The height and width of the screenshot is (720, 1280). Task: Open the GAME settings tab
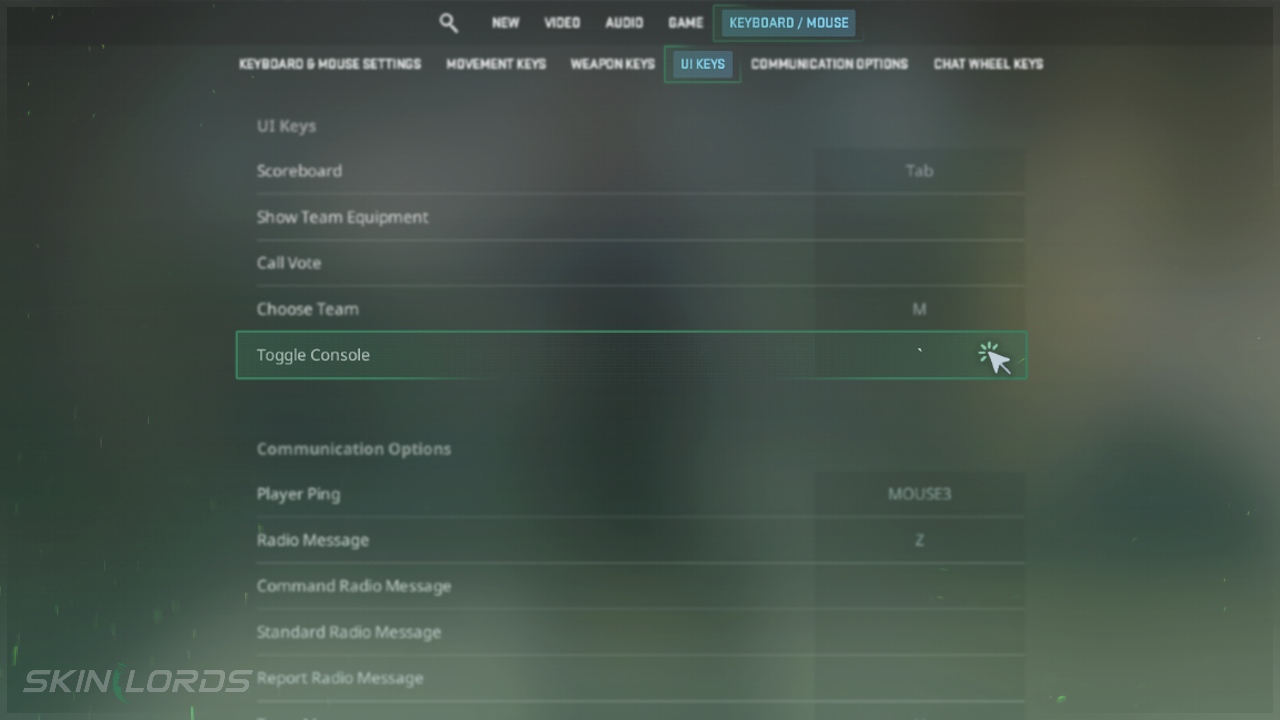686,23
